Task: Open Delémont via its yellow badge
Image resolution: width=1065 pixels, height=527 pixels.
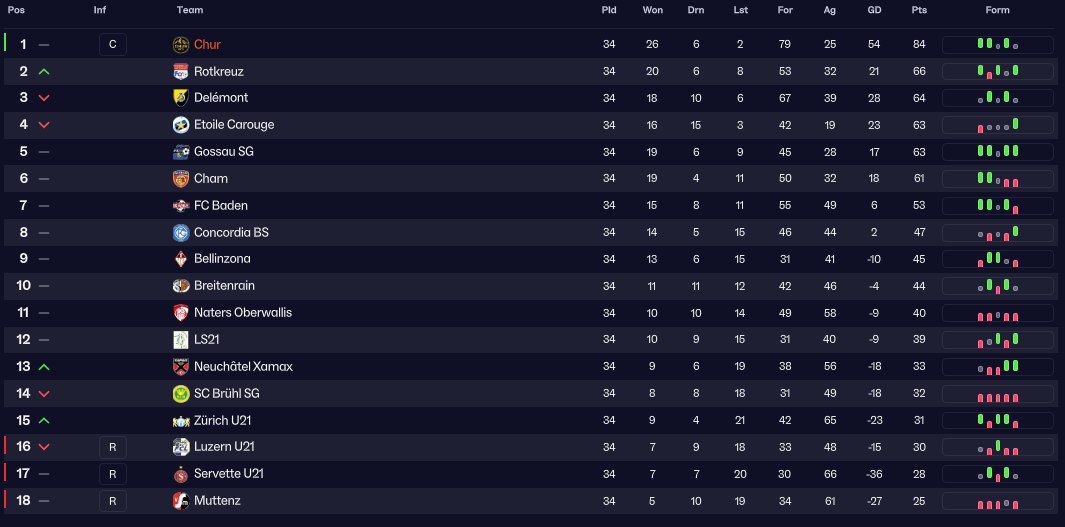Action: pyautogui.click(x=181, y=98)
